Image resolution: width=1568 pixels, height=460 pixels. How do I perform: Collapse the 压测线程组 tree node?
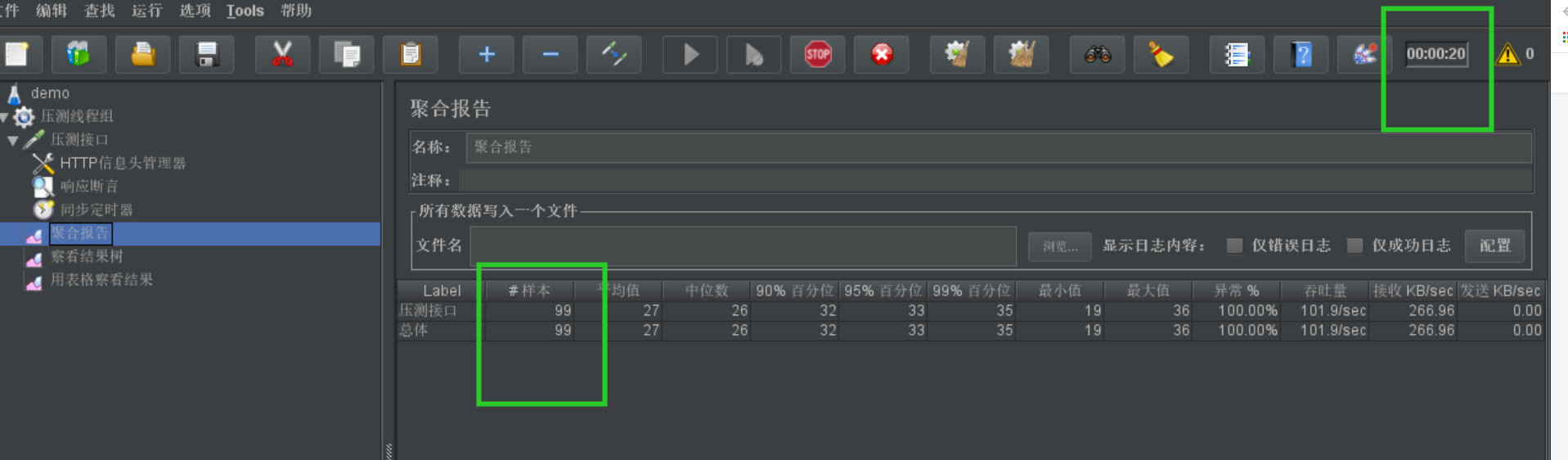click(x=4, y=117)
